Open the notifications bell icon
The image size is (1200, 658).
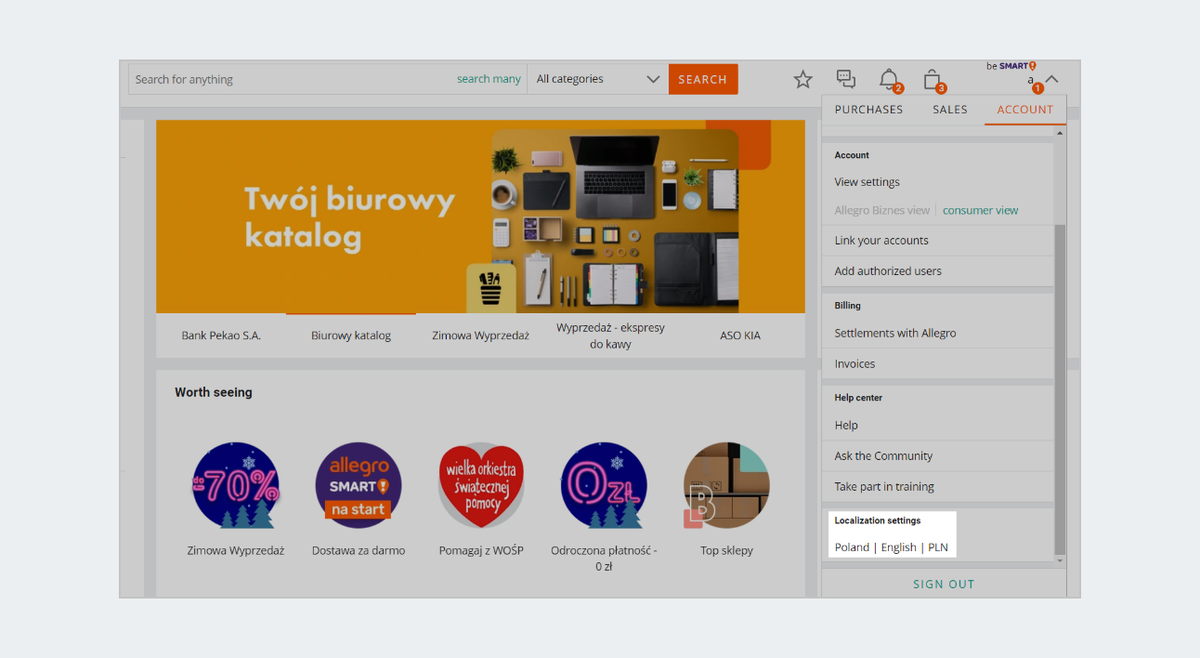pos(889,79)
